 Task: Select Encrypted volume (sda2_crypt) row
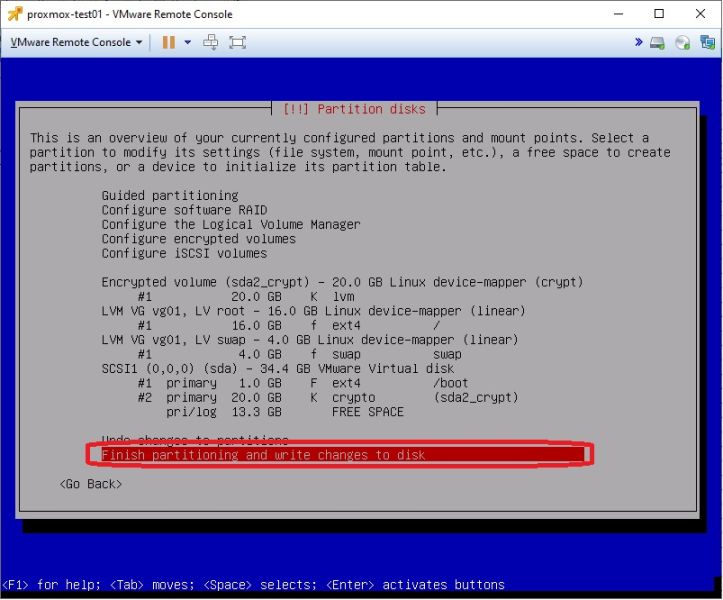click(342, 282)
